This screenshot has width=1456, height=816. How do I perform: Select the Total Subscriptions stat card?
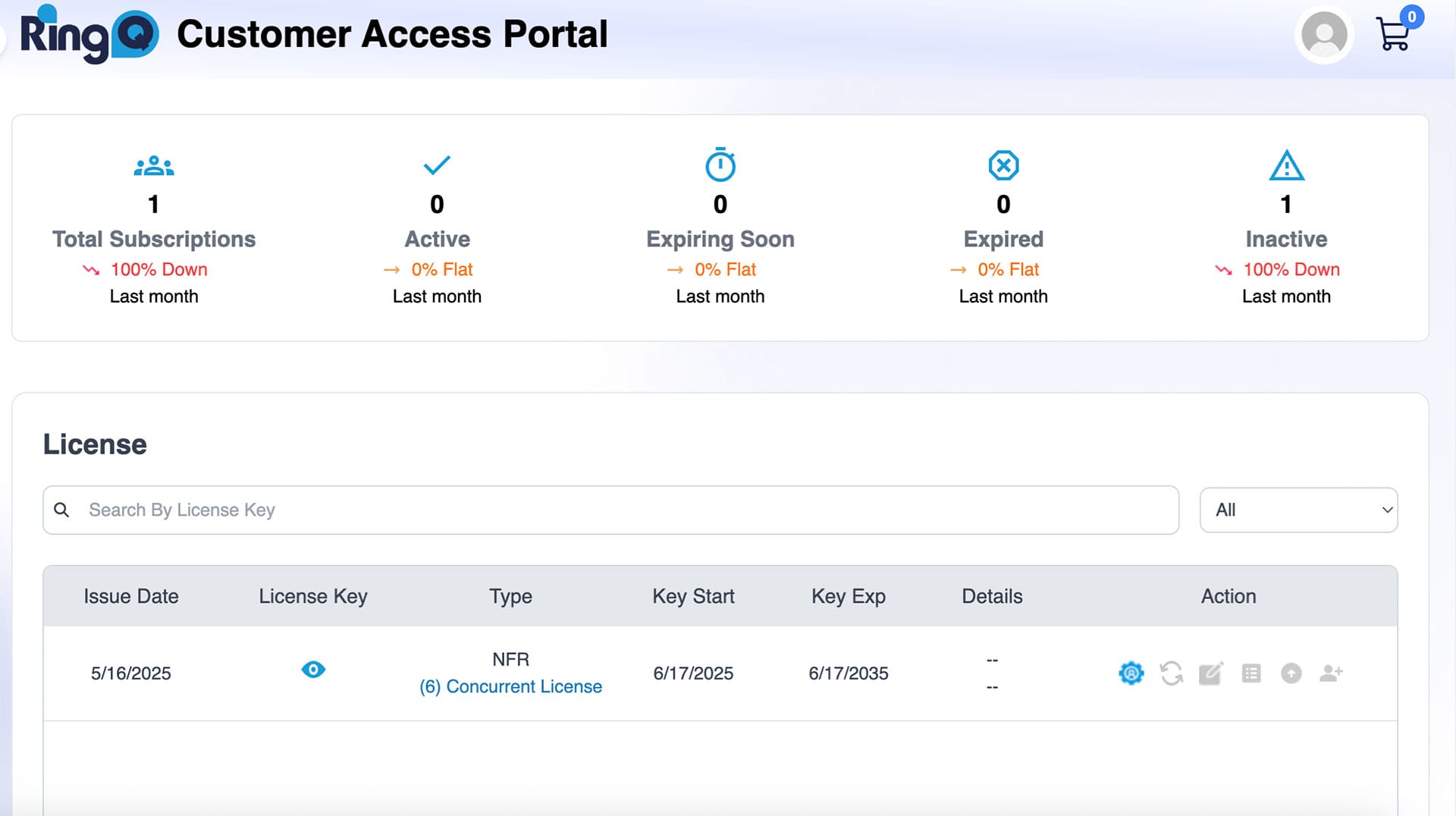point(154,228)
